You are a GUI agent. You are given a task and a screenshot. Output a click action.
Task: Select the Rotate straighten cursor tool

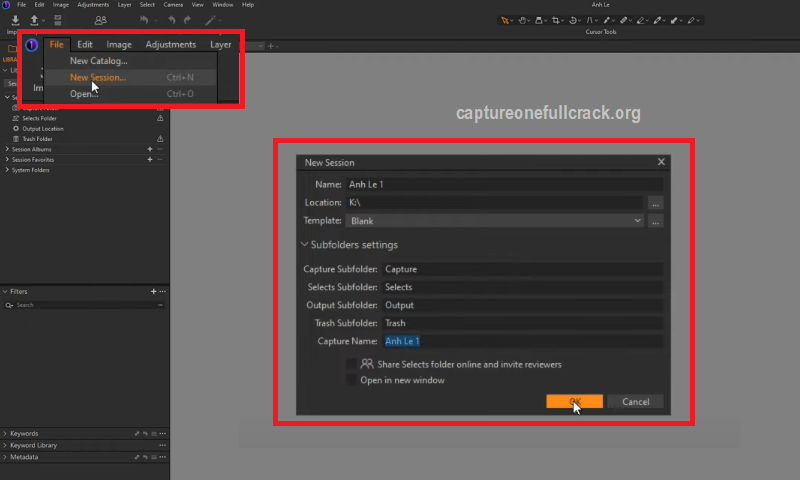click(573, 20)
